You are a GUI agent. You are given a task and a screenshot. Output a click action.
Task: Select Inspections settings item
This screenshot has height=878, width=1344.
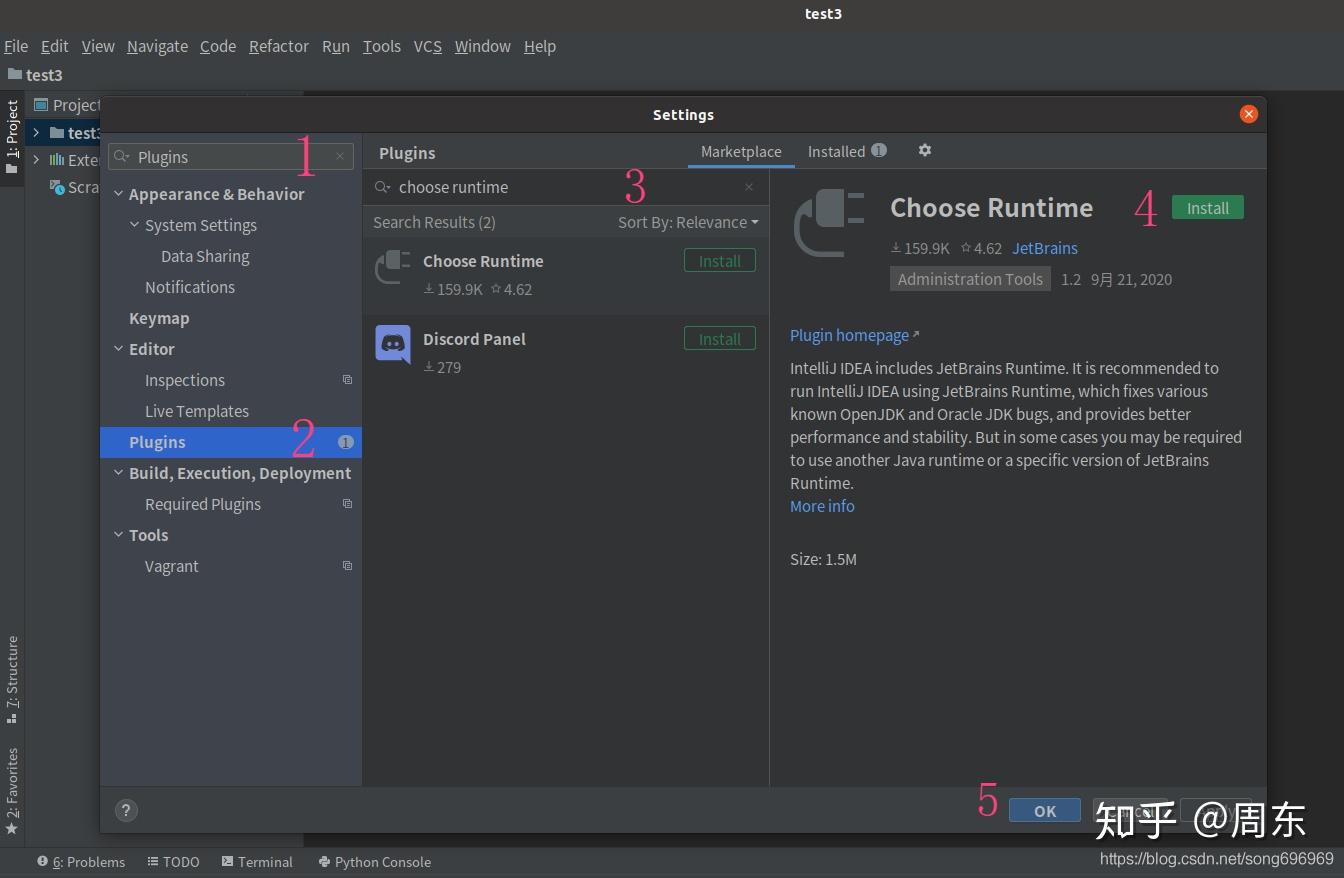coord(185,380)
